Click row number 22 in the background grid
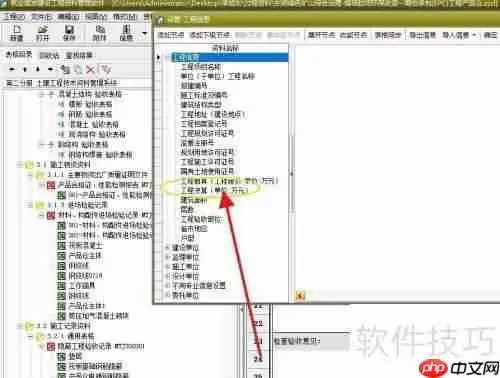The image size is (500, 378). (258, 323)
